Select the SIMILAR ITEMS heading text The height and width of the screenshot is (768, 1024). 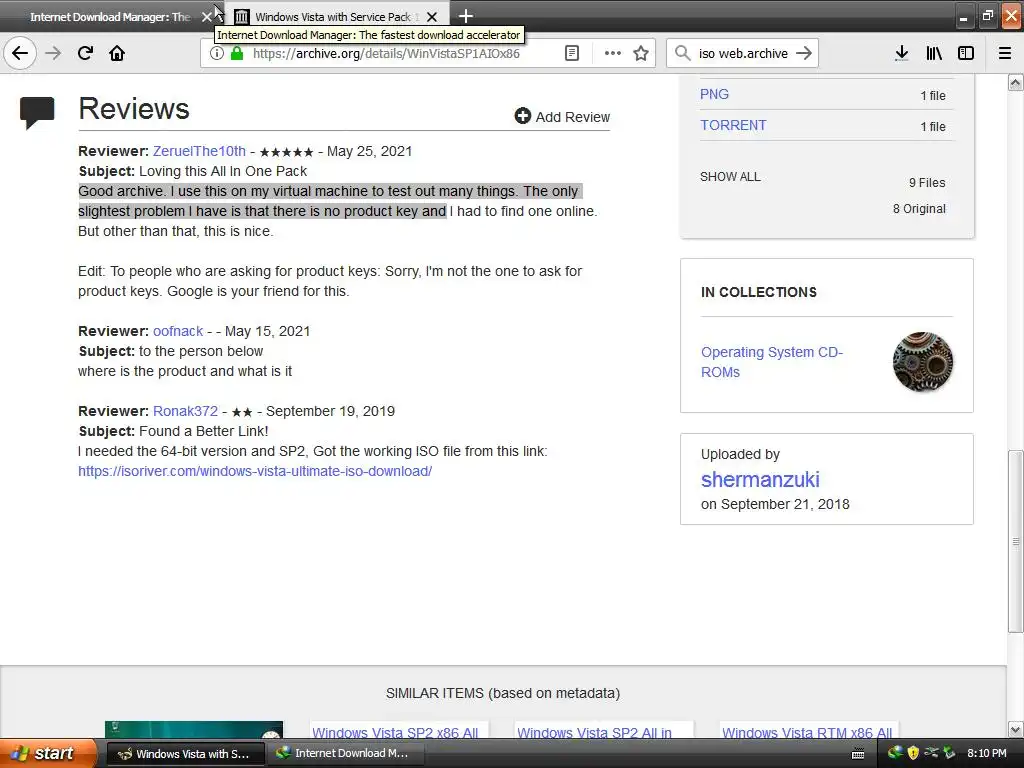point(503,693)
